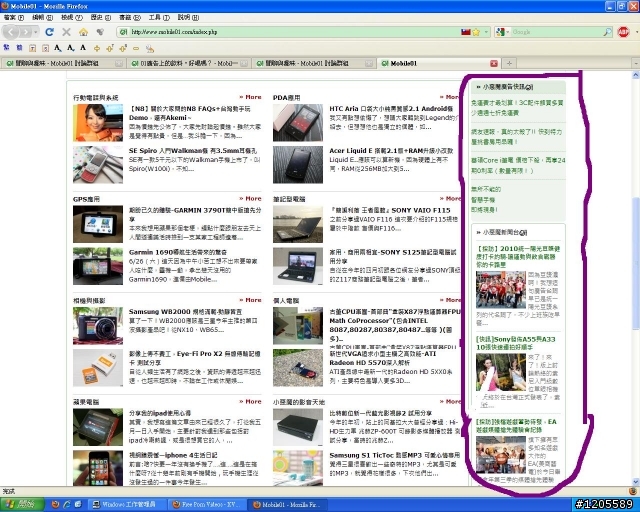Click the blue 簡 Simplified Chinese convert icon
This screenshot has height=512, width=640.
19,48
